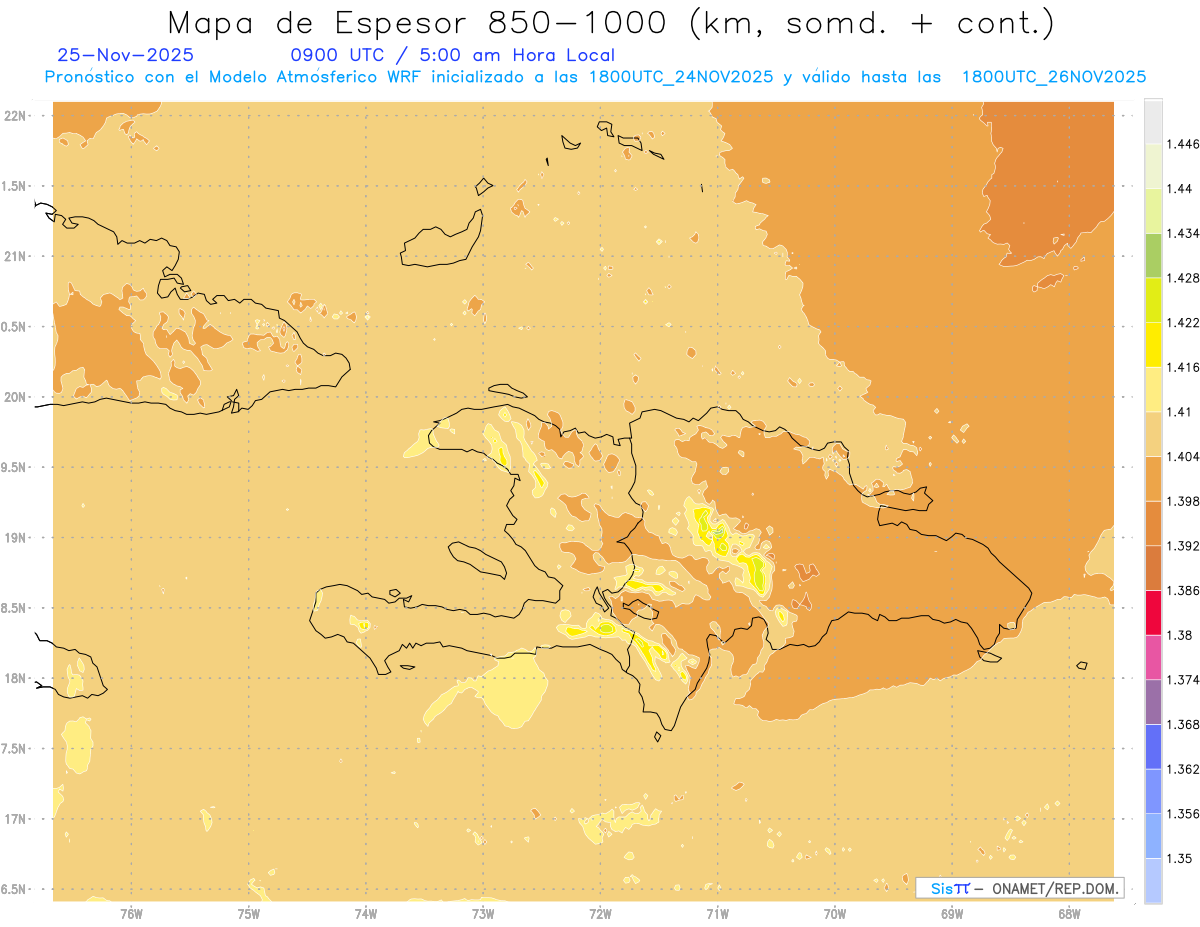1200x927 pixels.
Task: Click the colorbar value '1.398'
Action: 1184,501
